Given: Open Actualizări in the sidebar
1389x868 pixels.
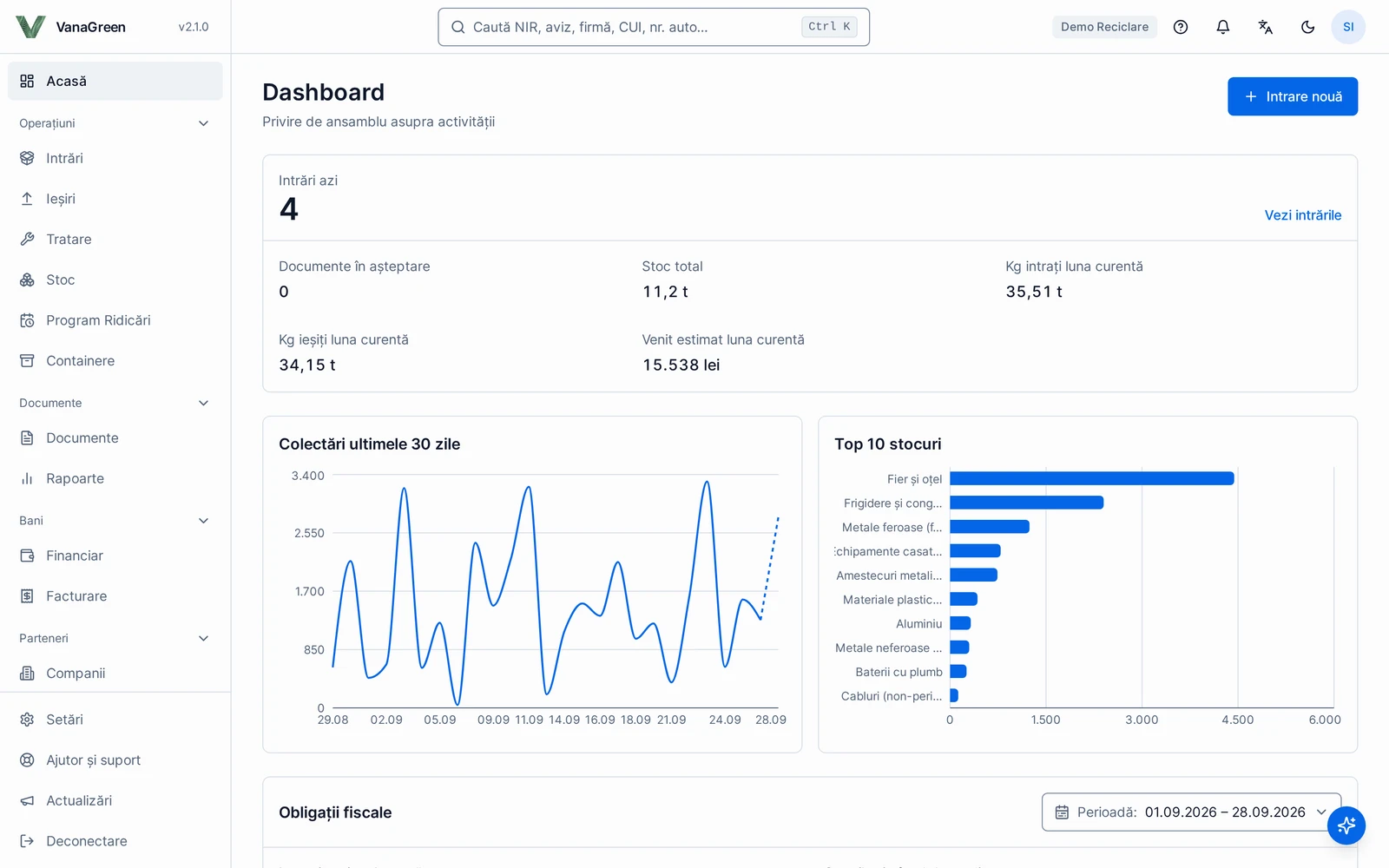Looking at the screenshot, I should (x=115, y=800).
